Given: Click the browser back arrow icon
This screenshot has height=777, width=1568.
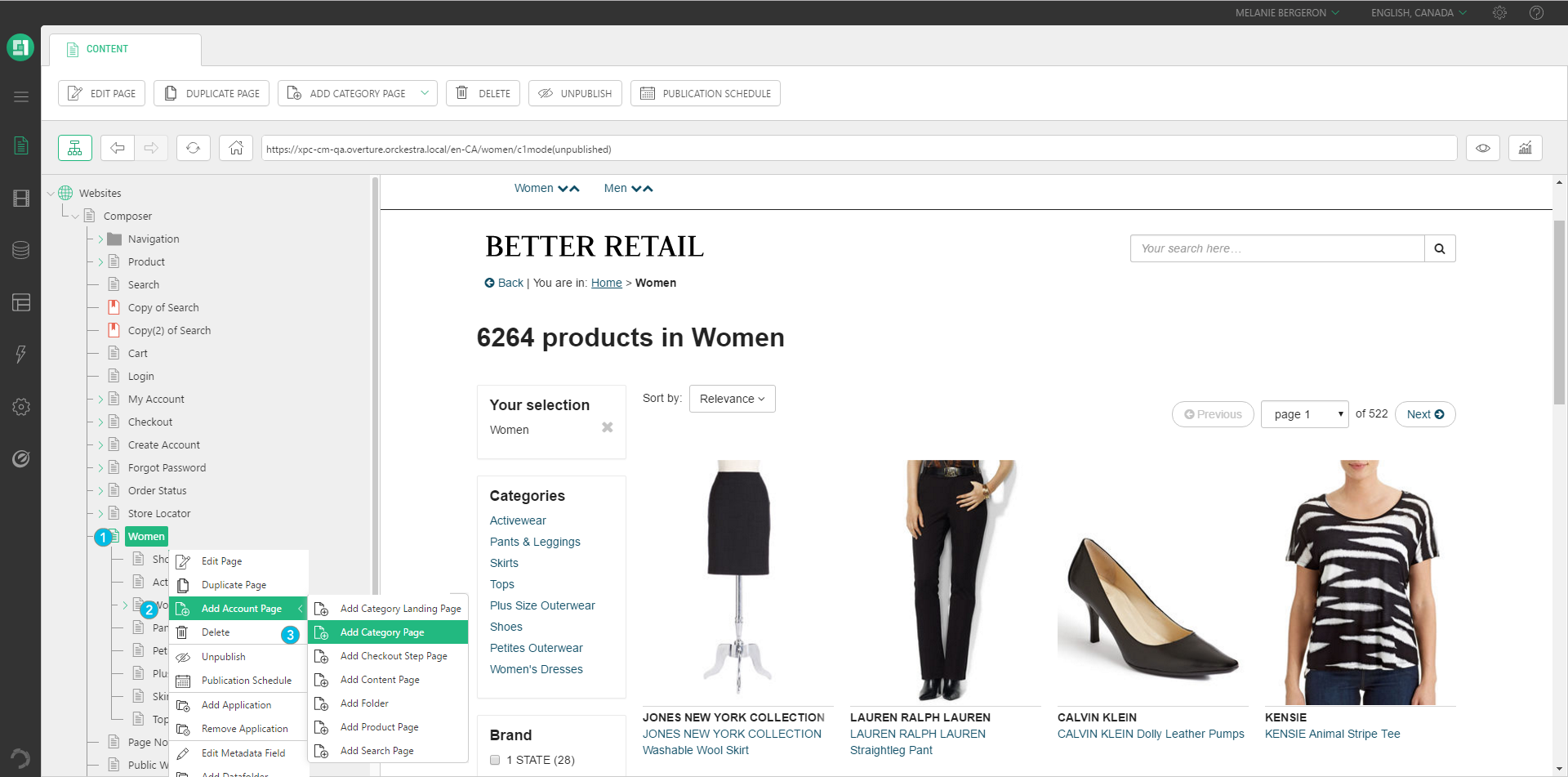Looking at the screenshot, I should (118, 148).
